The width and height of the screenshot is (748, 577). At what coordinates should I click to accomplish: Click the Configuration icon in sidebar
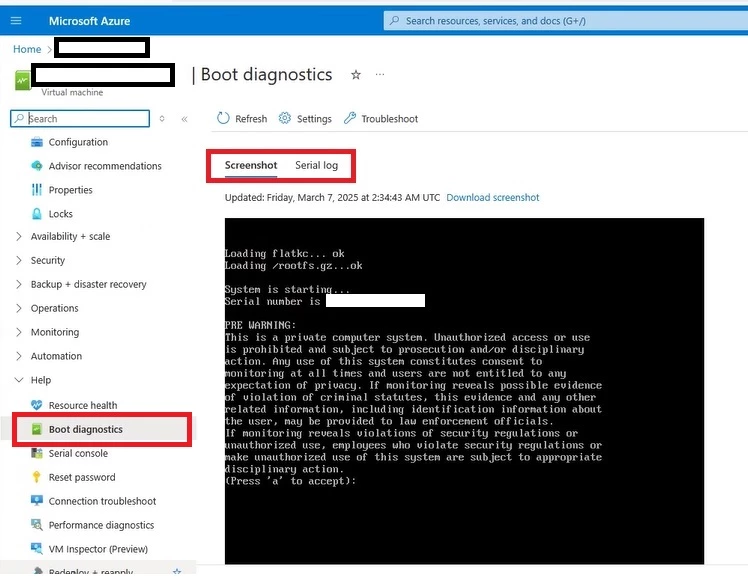(x=37, y=142)
